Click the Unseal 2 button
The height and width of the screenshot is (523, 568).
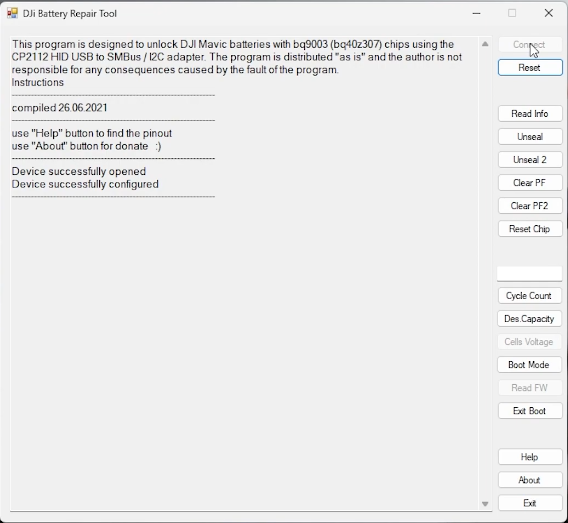(530, 160)
